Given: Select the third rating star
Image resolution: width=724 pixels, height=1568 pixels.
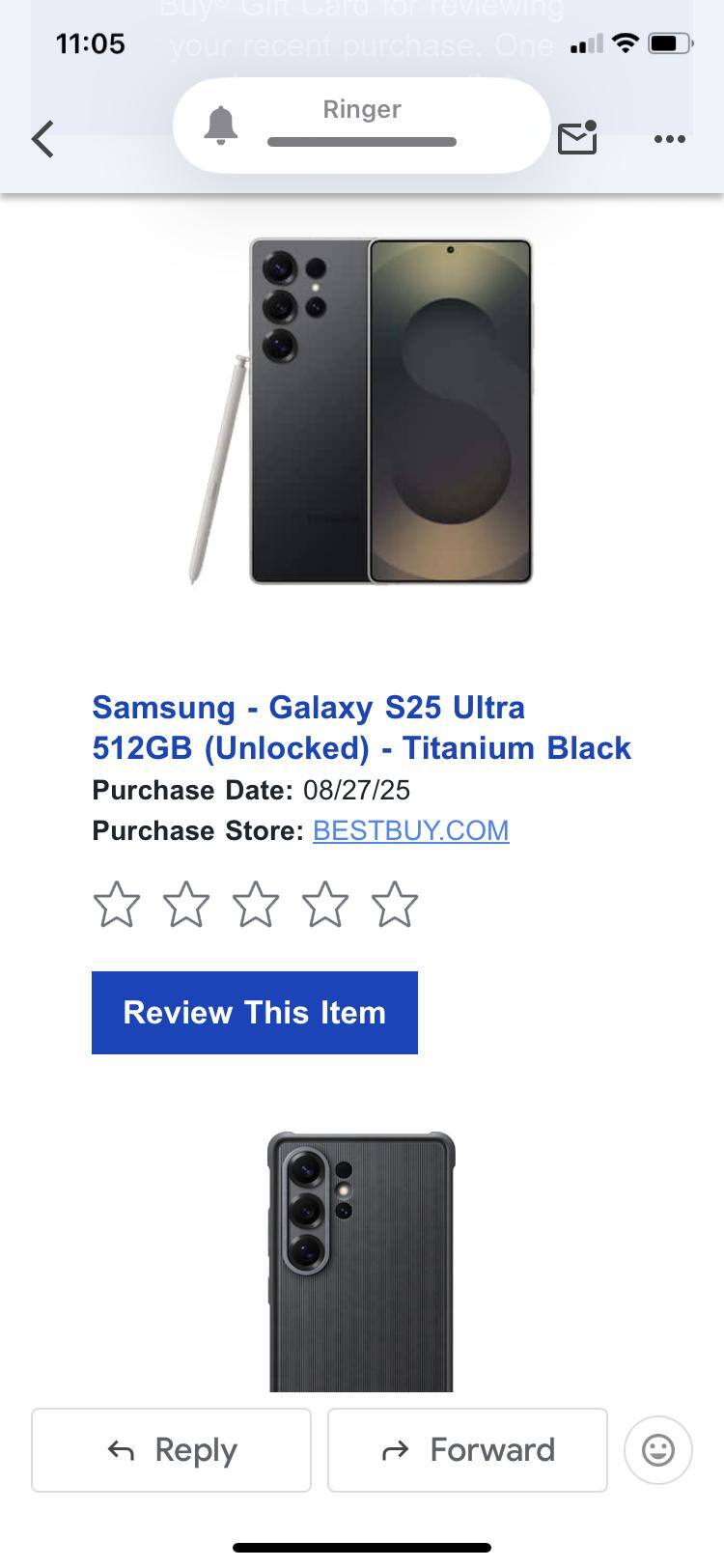Looking at the screenshot, I should pos(256,905).
